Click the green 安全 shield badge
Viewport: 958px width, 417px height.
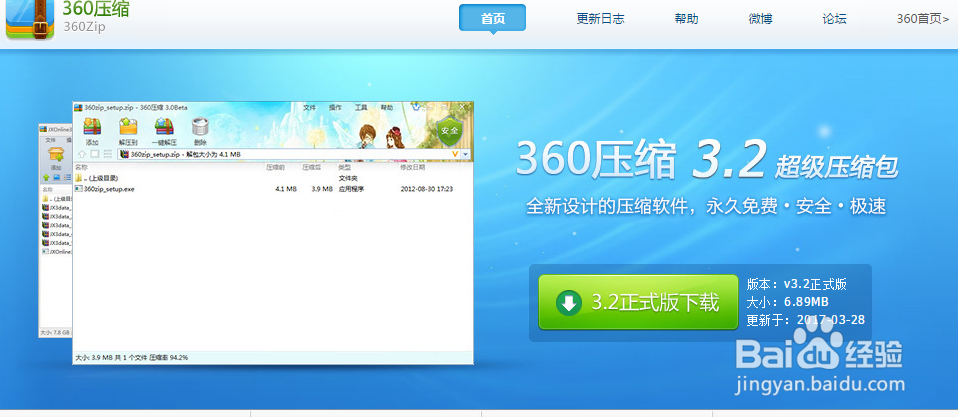pos(450,131)
